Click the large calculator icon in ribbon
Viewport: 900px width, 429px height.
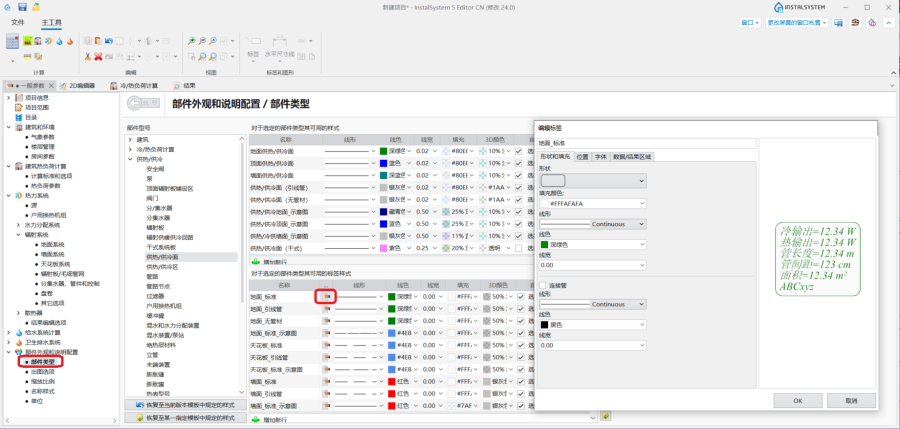pyautogui.click(x=13, y=41)
